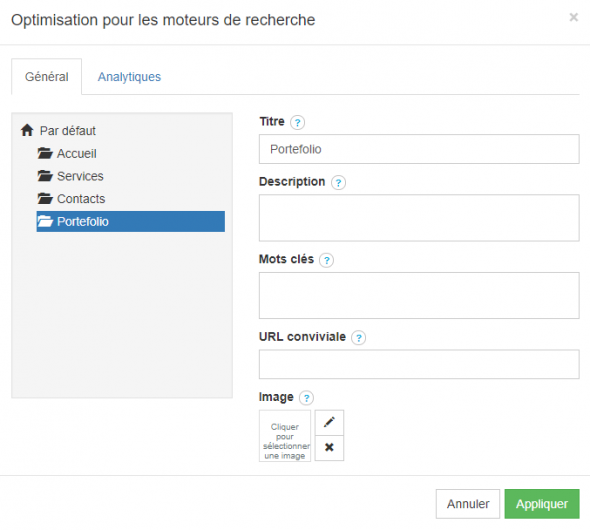The width and height of the screenshot is (590, 530).
Task: Remove image with the X icon
Action: tap(329, 448)
